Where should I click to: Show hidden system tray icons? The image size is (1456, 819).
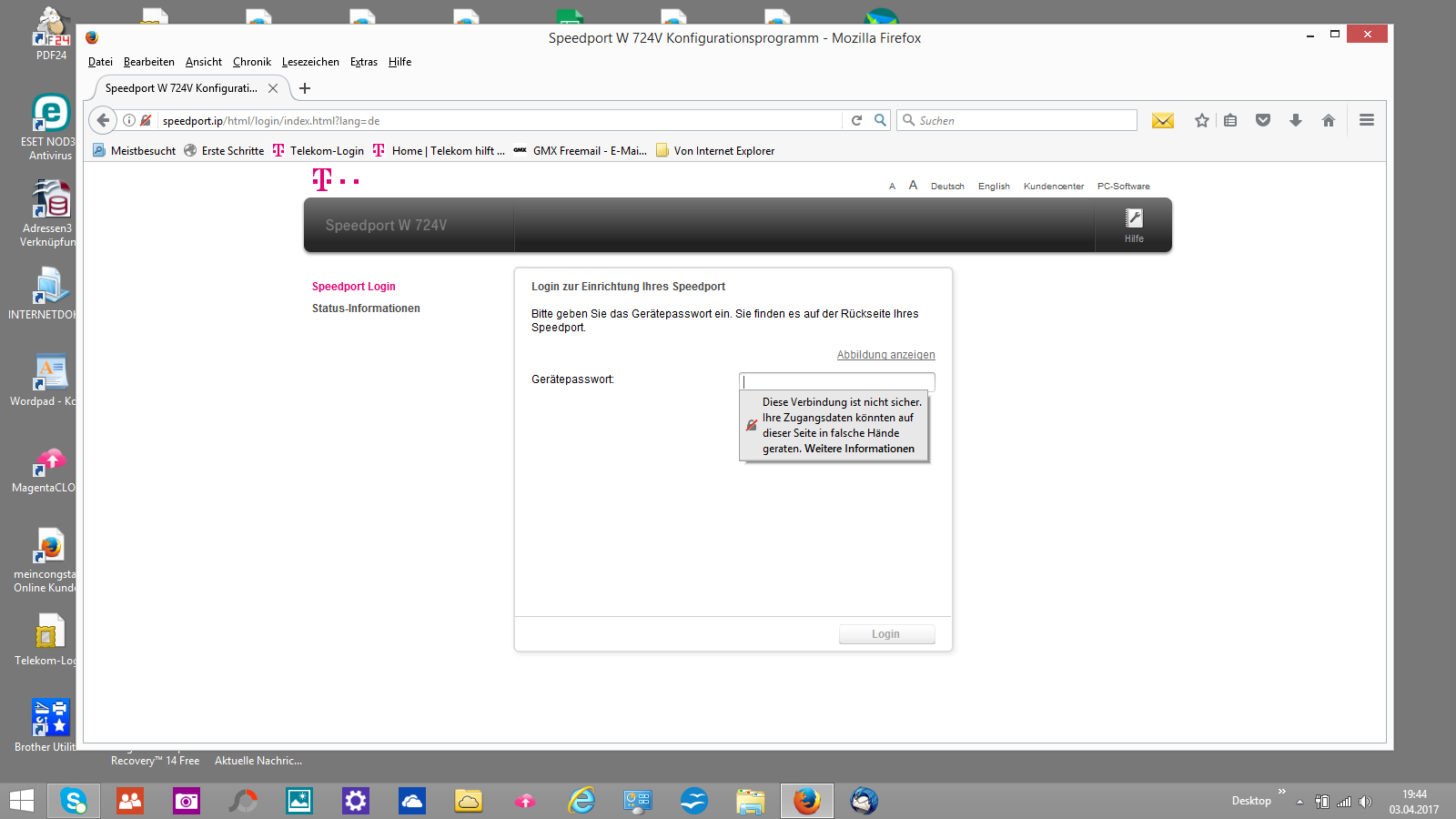click(1299, 802)
